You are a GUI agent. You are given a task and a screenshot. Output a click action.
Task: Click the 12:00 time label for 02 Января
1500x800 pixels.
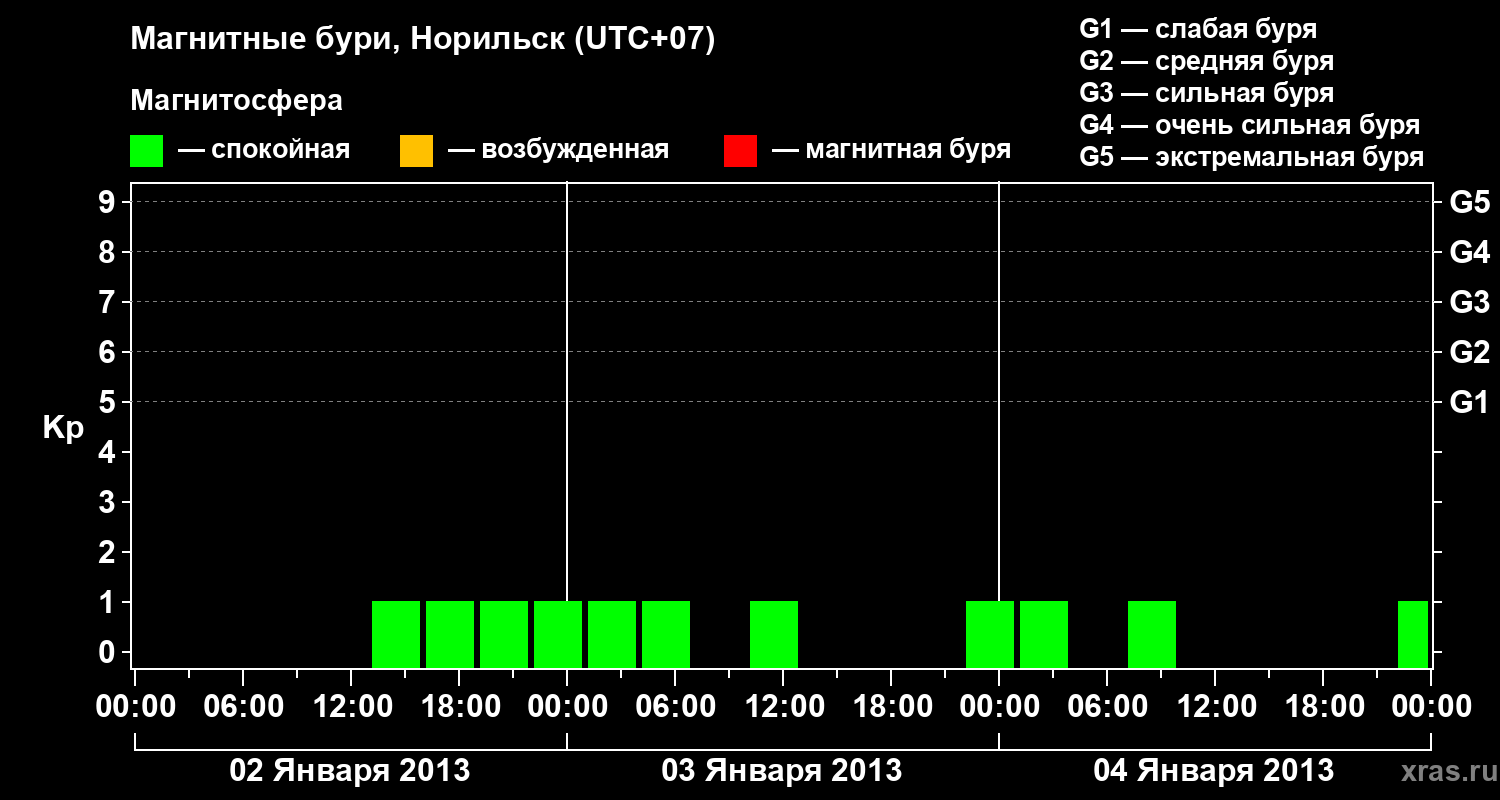(351, 706)
